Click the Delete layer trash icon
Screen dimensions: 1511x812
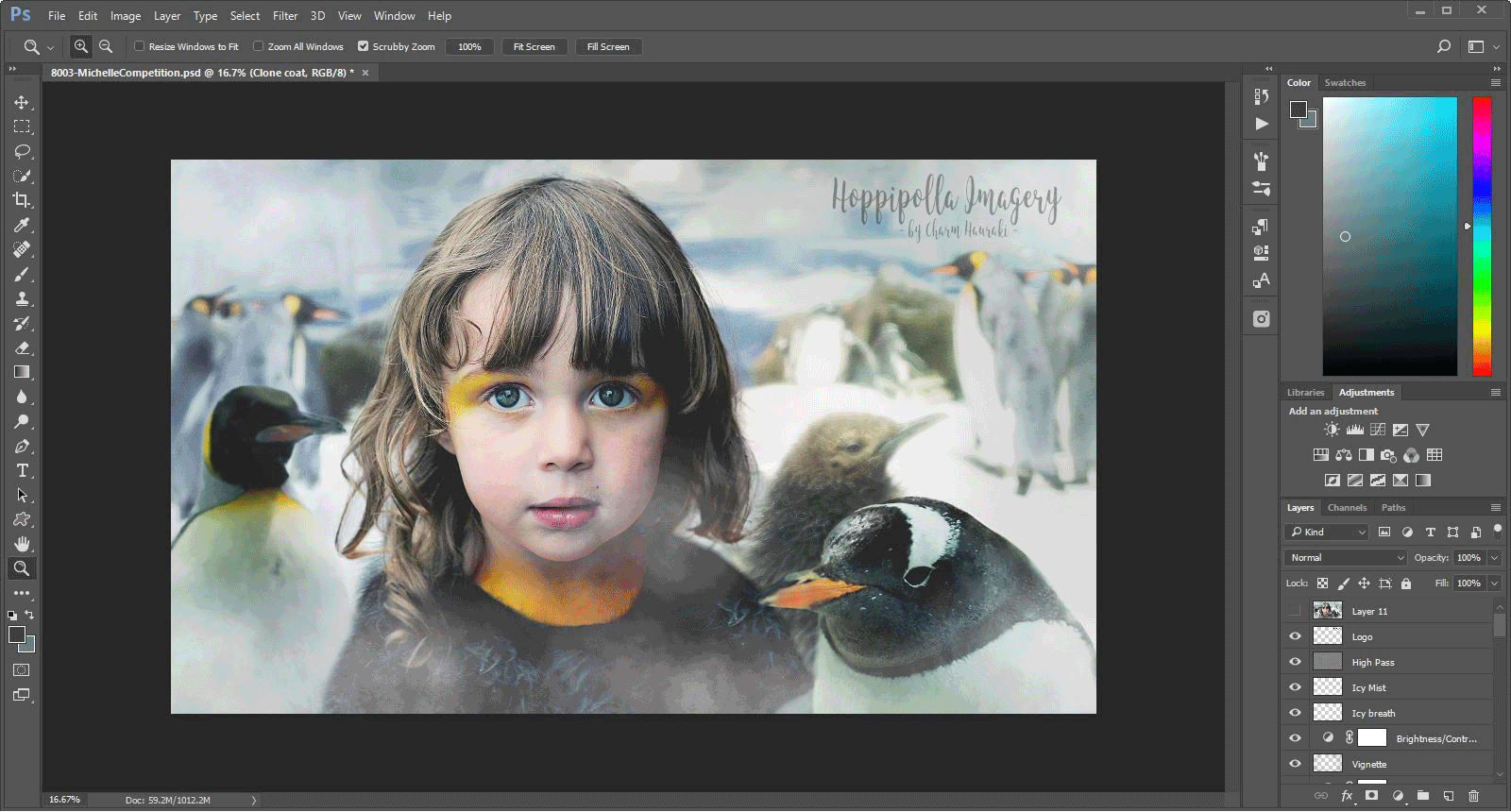(1473, 796)
